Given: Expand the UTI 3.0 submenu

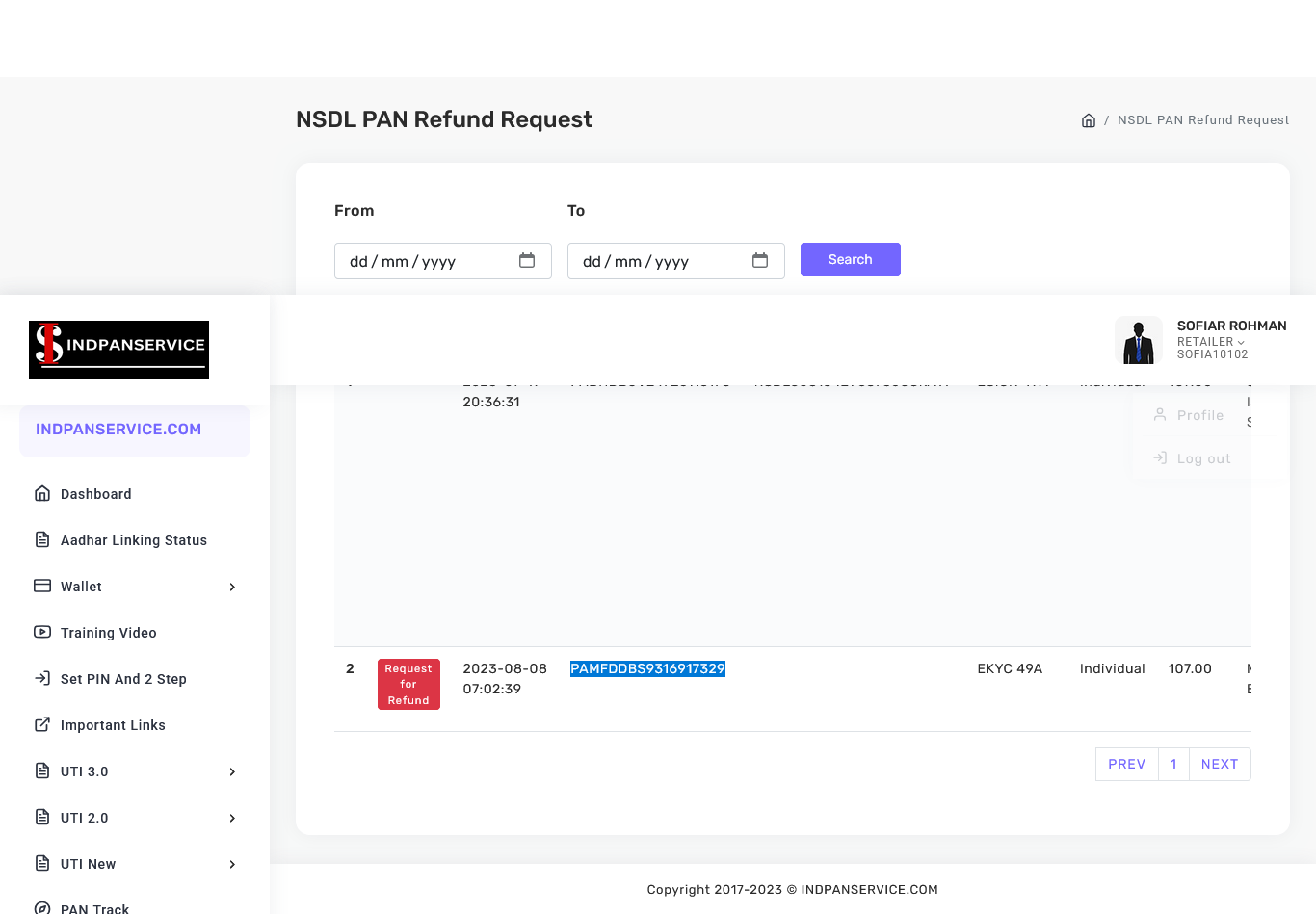Looking at the screenshot, I should click(x=135, y=771).
